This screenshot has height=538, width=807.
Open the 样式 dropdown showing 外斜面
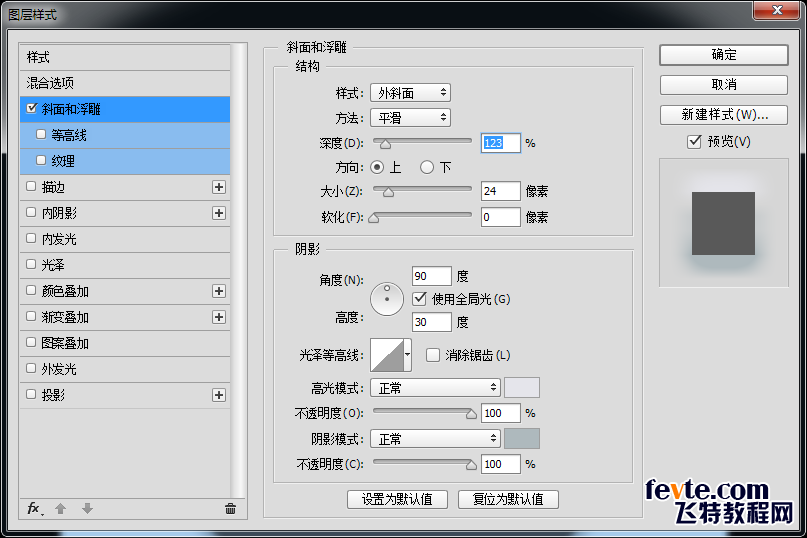coord(410,93)
